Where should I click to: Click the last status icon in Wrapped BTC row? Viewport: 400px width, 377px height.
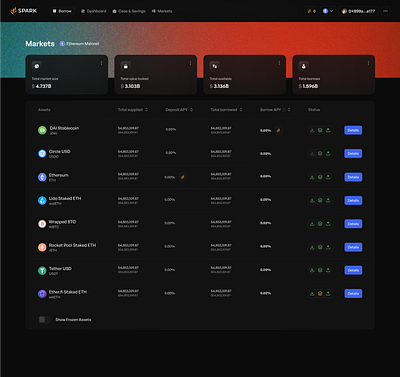tap(328, 224)
